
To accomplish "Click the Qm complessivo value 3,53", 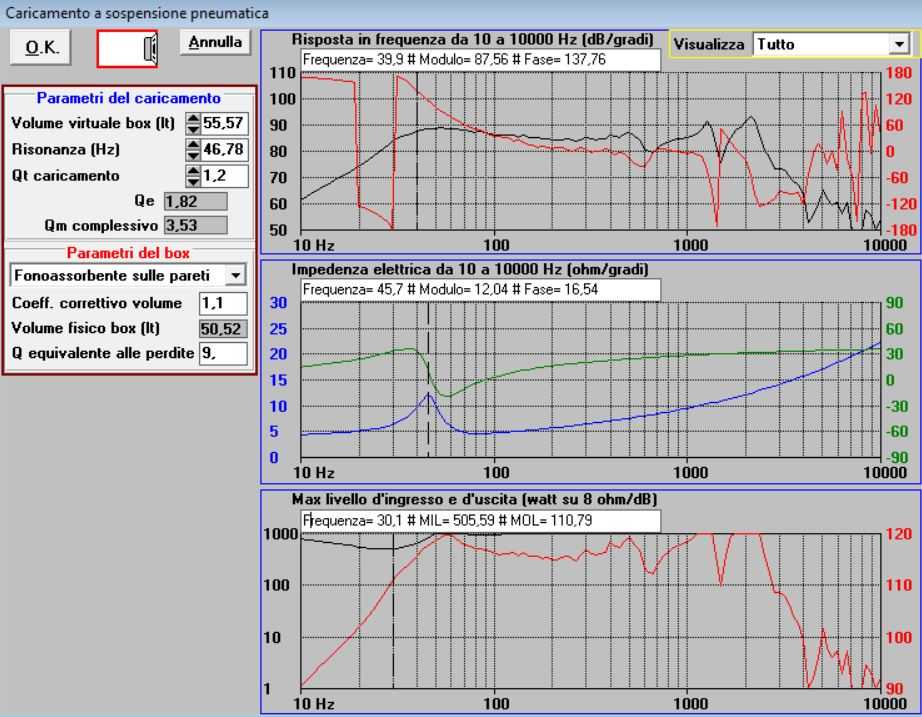I will coord(195,225).
